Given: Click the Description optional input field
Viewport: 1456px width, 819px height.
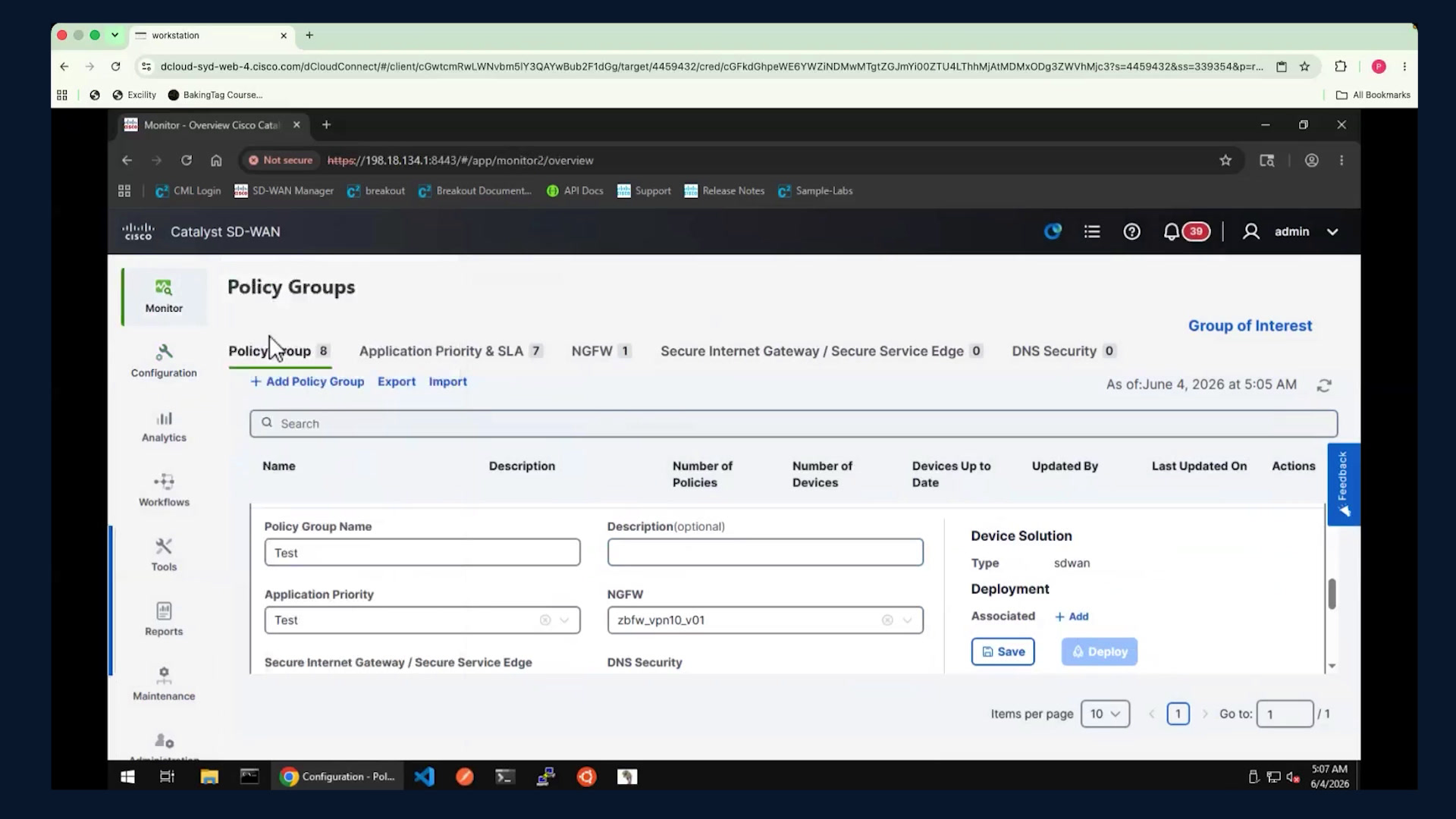Looking at the screenshot, I should click(x=765, y=552).
